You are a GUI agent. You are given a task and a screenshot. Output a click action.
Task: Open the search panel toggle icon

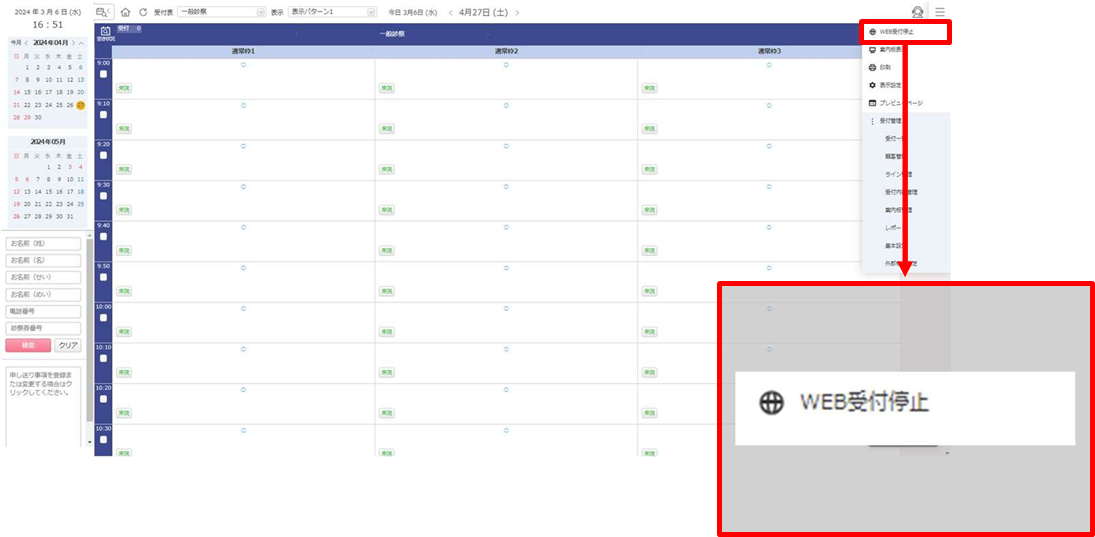(x=103, y=12)
